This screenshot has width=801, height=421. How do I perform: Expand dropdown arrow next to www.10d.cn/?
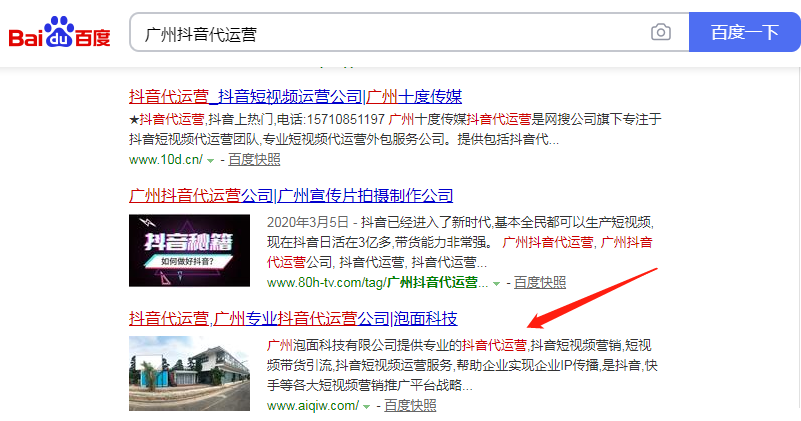210,160
